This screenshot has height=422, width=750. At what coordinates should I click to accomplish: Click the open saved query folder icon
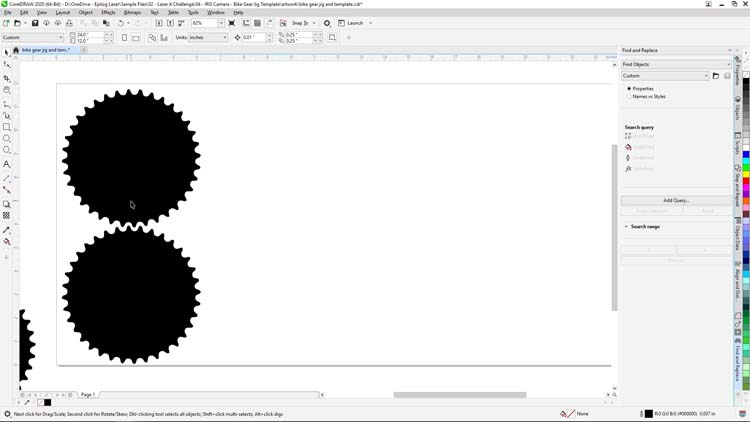pyautogui.click(x=716, y=76)
